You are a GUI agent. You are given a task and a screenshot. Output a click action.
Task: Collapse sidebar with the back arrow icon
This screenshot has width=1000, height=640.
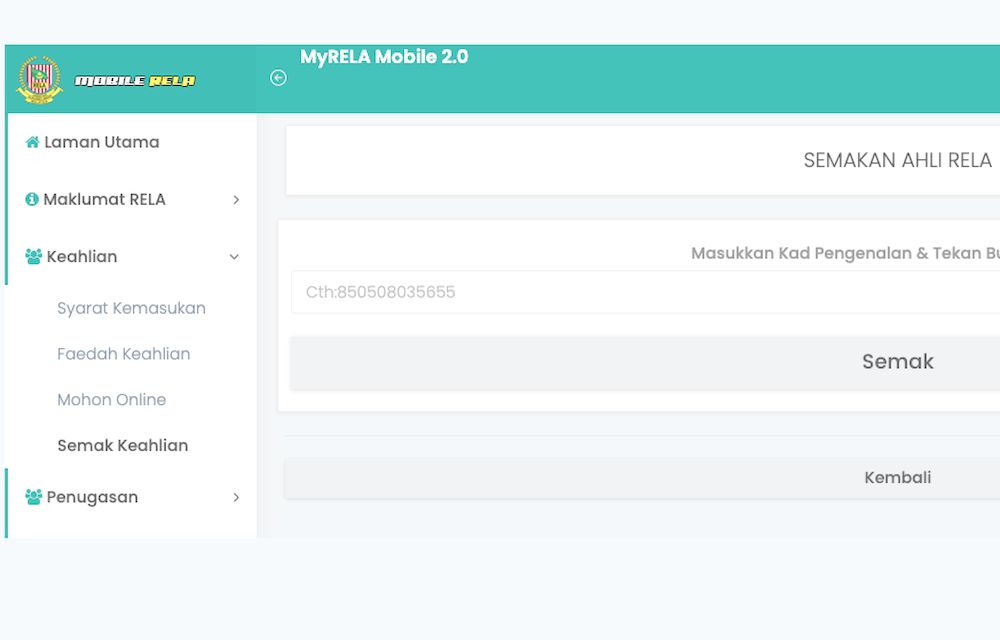(x=278, y=78)
